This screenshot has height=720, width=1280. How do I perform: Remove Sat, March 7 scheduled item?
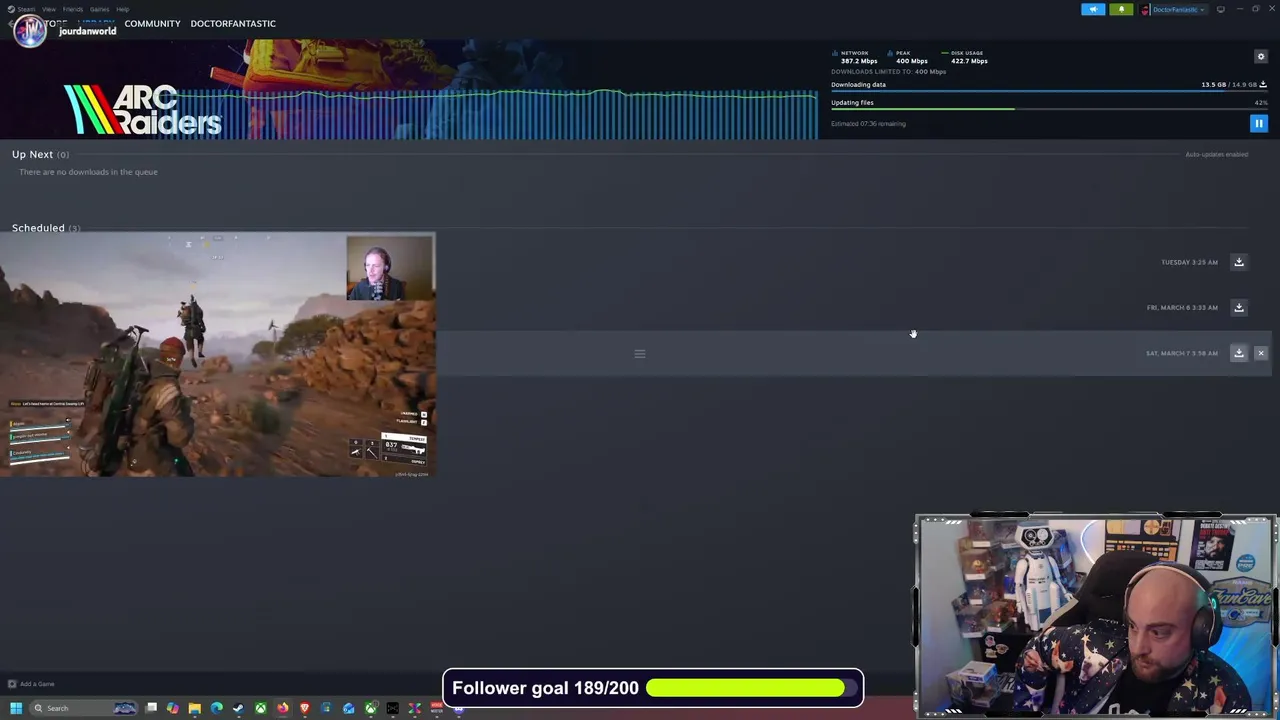click(x=1261, y=353)
